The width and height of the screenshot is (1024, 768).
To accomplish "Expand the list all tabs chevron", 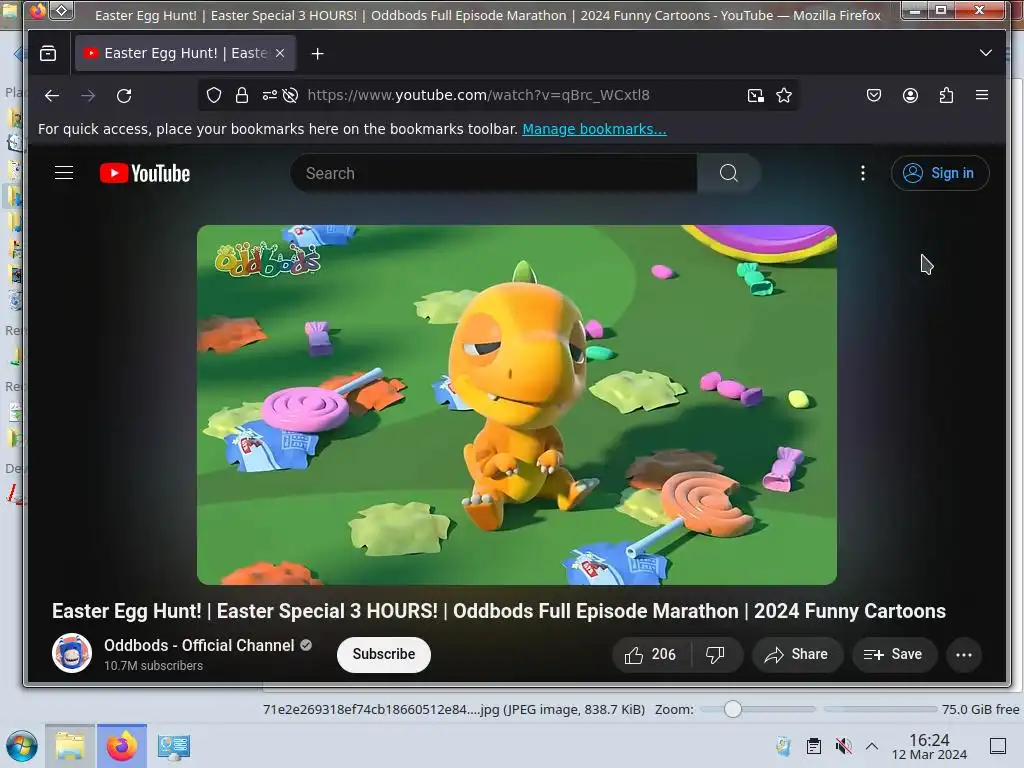I will tap(985, 53).
